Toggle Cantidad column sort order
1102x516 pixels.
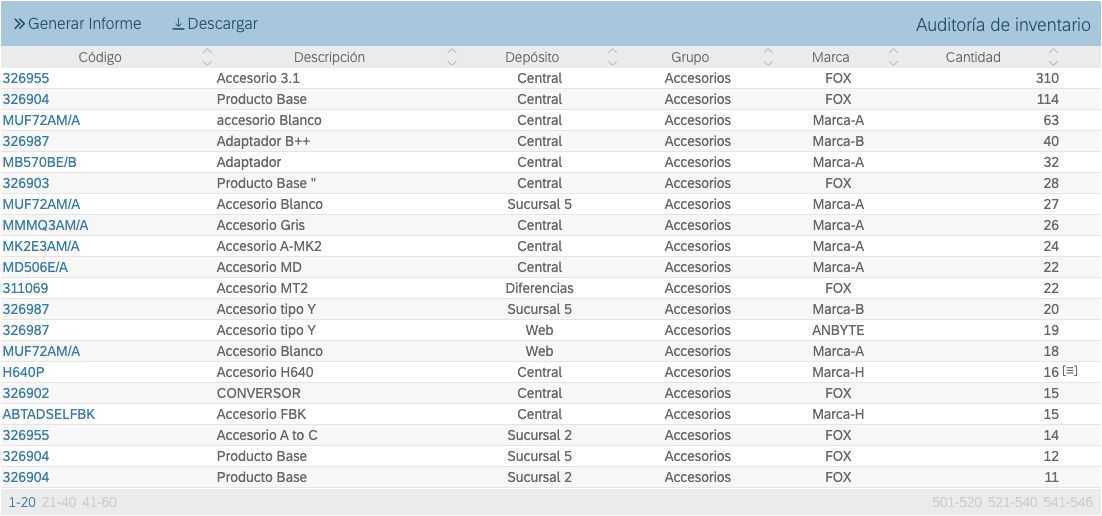pos(1052,57)
